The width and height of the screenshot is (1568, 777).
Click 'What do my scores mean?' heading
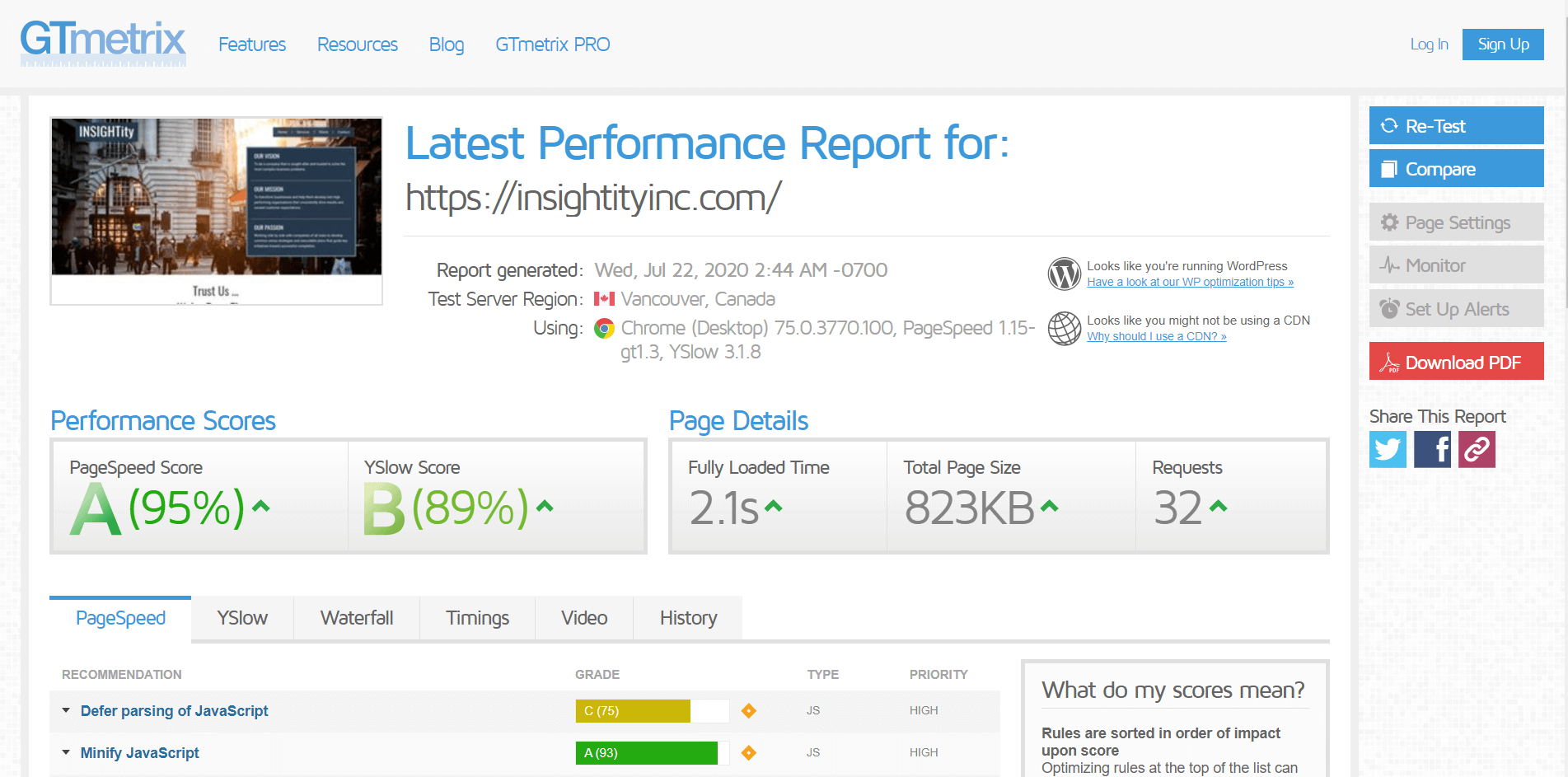pos(1173,690)
